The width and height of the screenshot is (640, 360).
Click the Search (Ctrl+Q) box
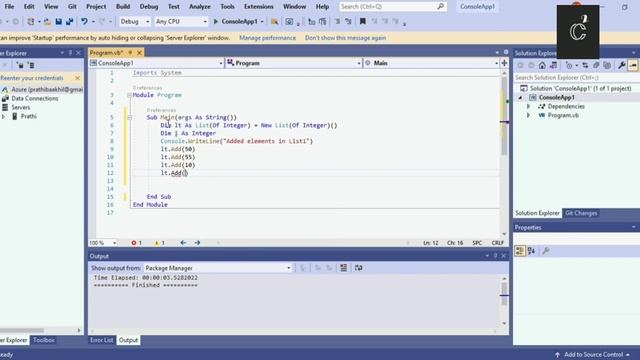pos(392,7)
